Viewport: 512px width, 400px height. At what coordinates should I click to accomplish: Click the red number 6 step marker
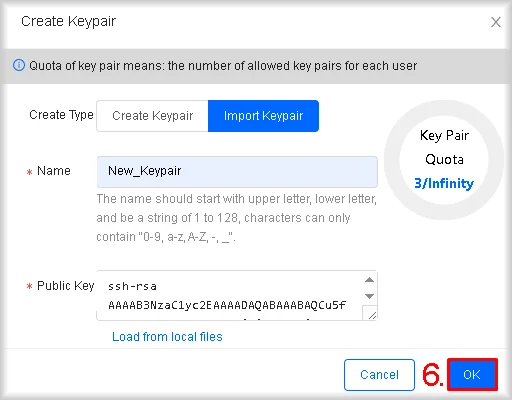click(x=433, y=375)
